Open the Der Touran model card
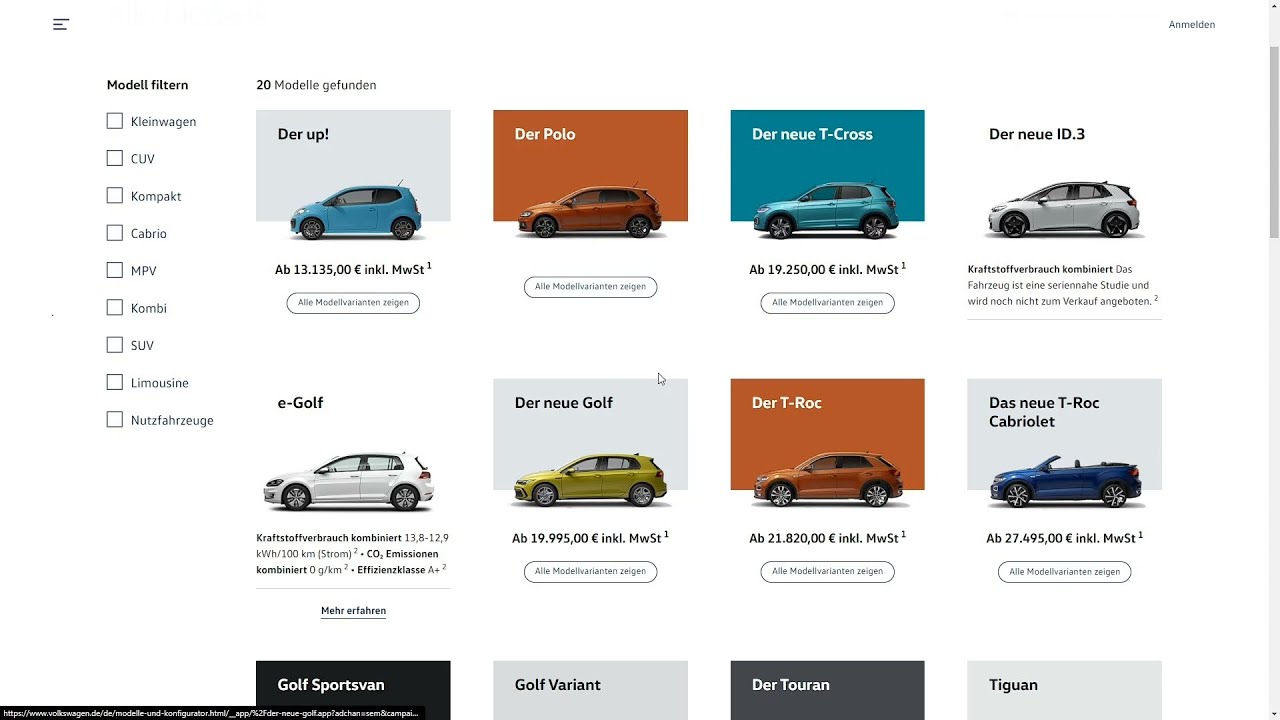This screenshot has width=1280, height=720. (827, 690)
